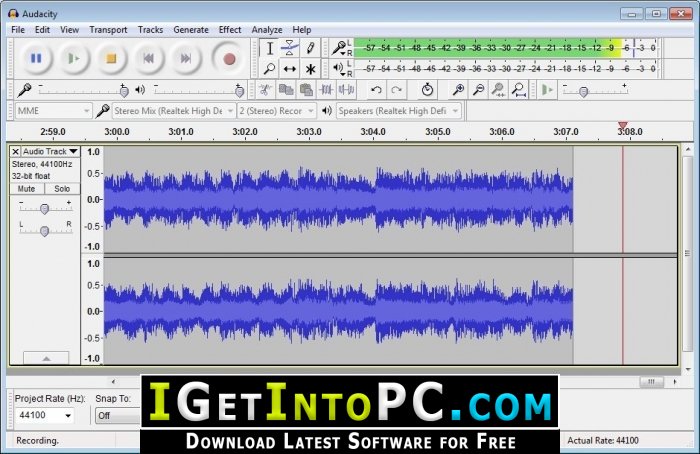Click the track gain slider
The width and height of the screenshot is (700, 454).
coord(45,208)
